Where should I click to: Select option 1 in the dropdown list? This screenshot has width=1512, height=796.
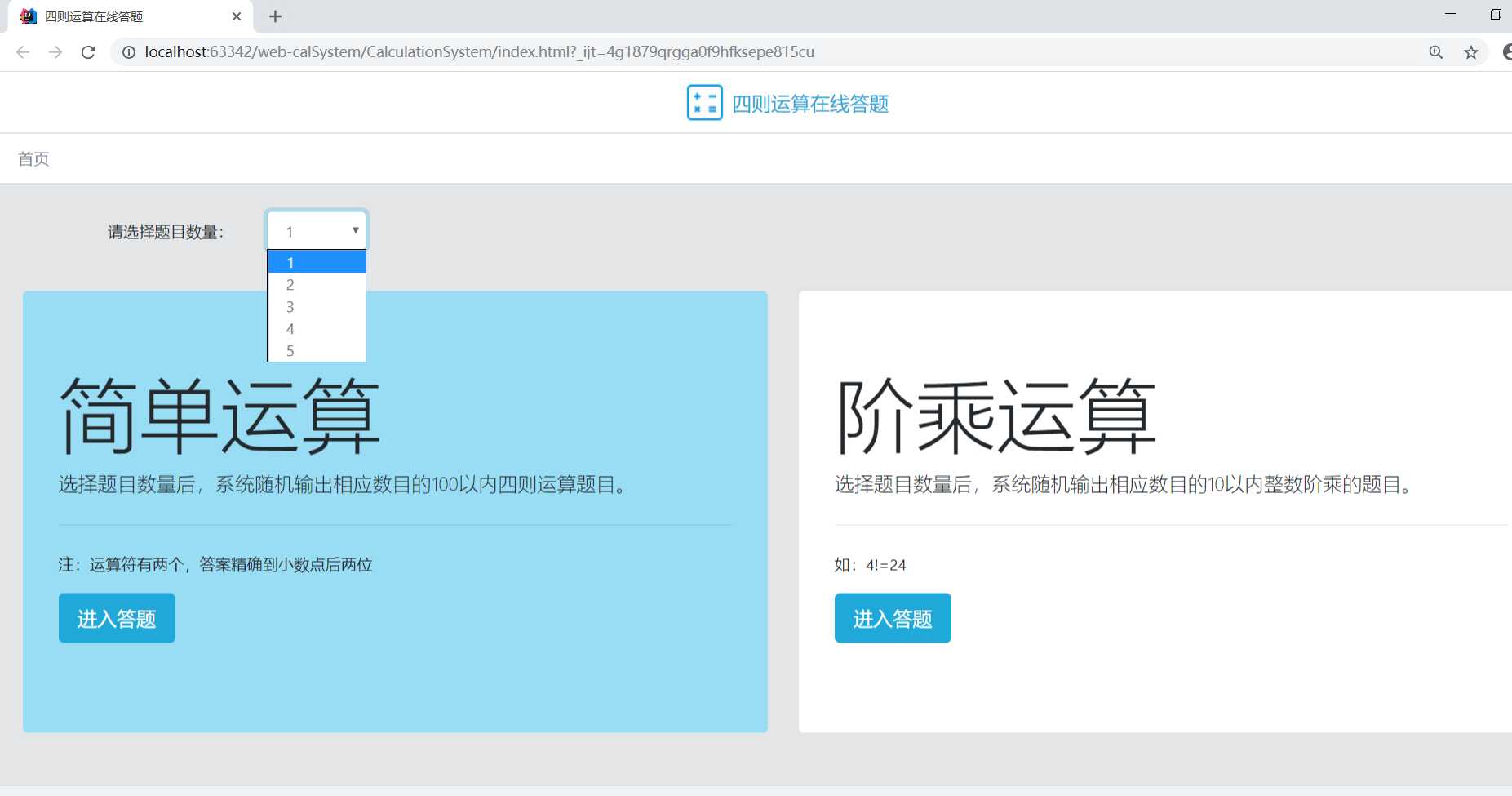pos(317,262)
